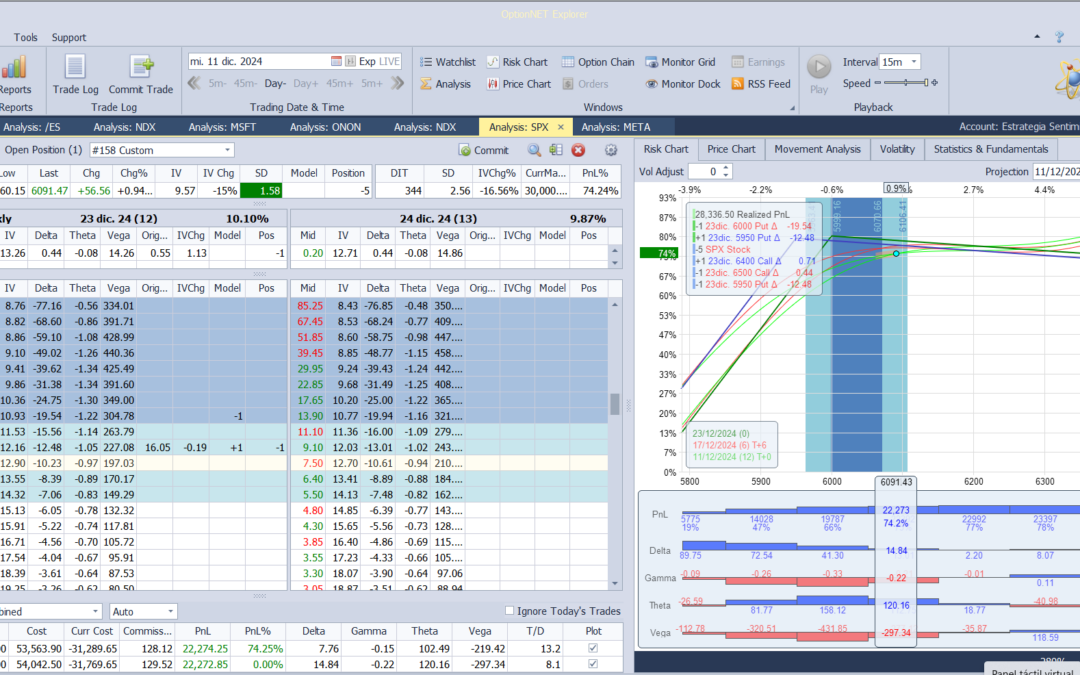Expand the #158 Custom position dropdown
Screen dimensions: 1080x675
pyautogui.click(x=227, y=150)
